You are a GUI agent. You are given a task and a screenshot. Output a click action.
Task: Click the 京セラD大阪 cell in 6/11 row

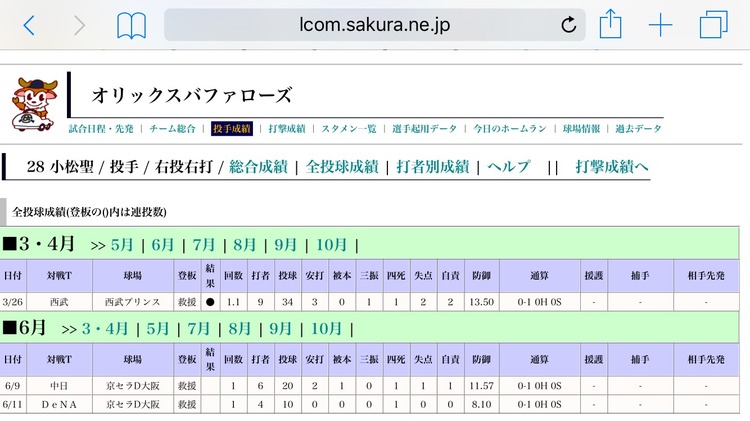tap(132, 404)
